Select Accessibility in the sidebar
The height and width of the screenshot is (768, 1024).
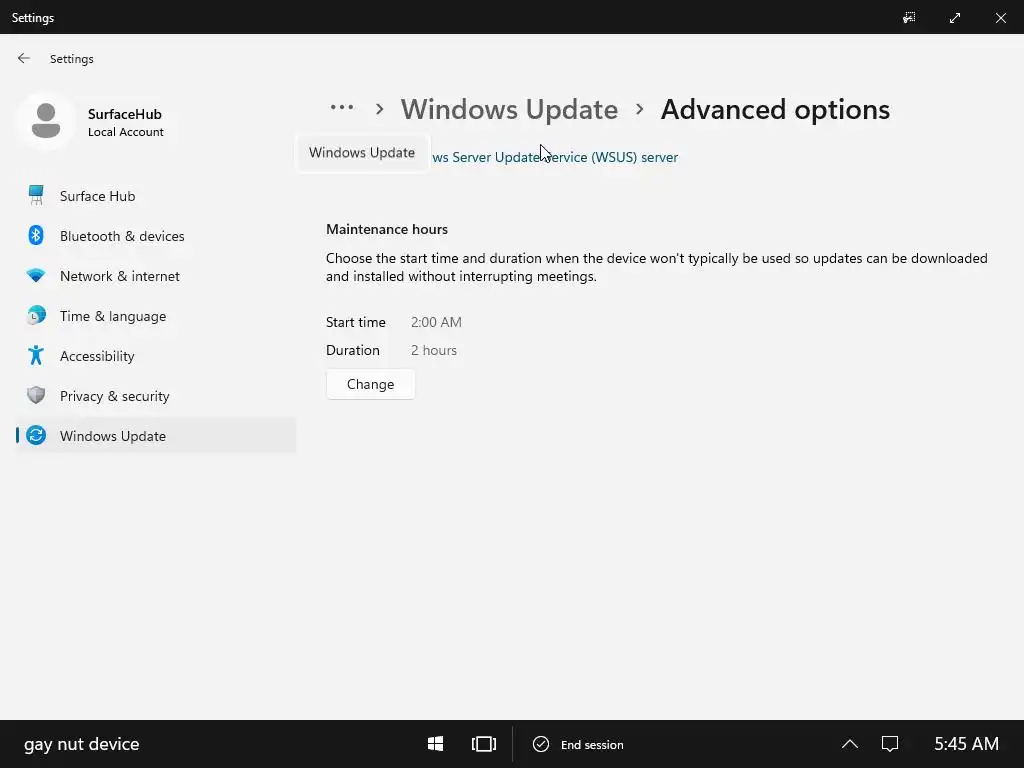coord(155,356)
